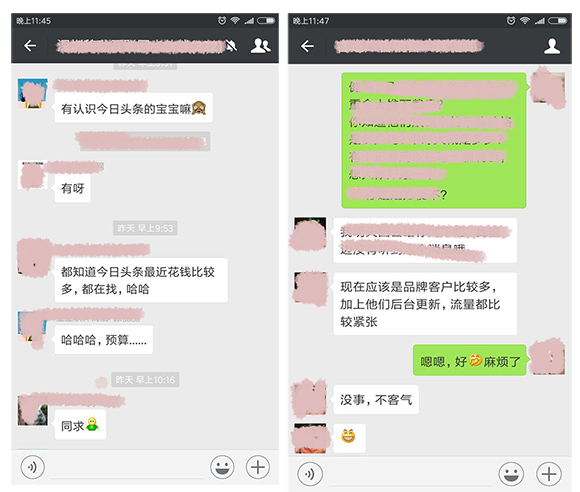Tap the muted notification bell icon
The width and height of the screenshot is (580, 492).
pyautogui.click(x=232, y=46)
